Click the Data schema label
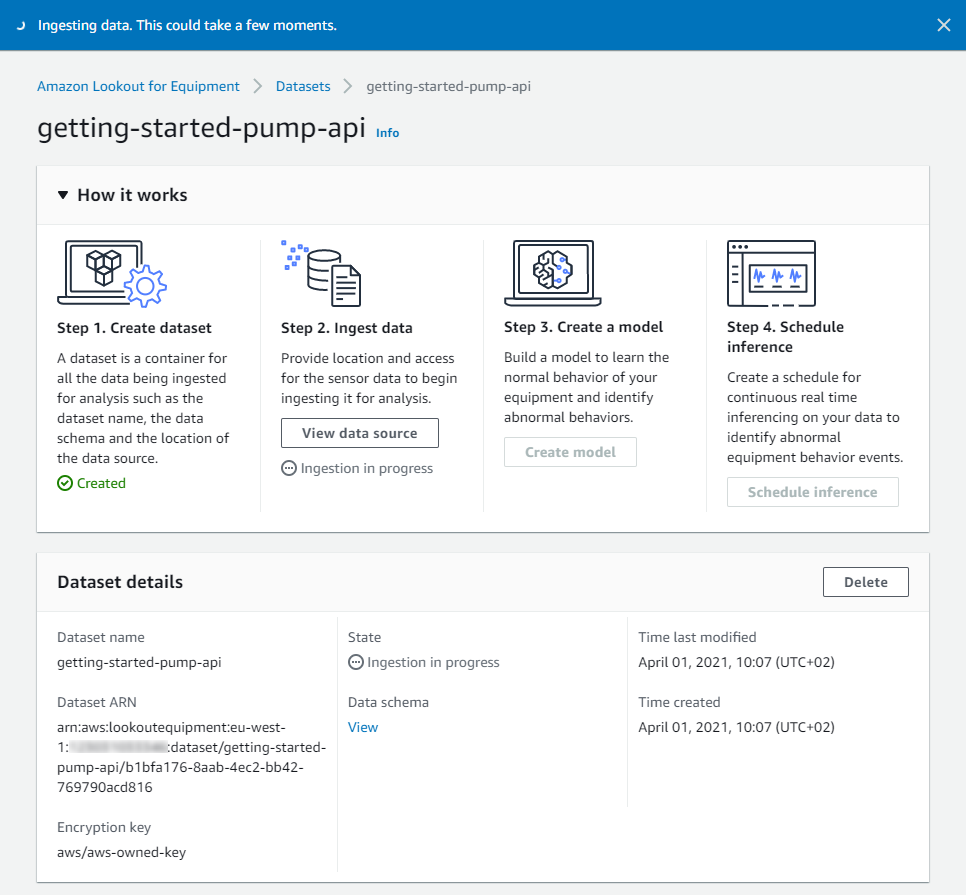 coord(388,702)
